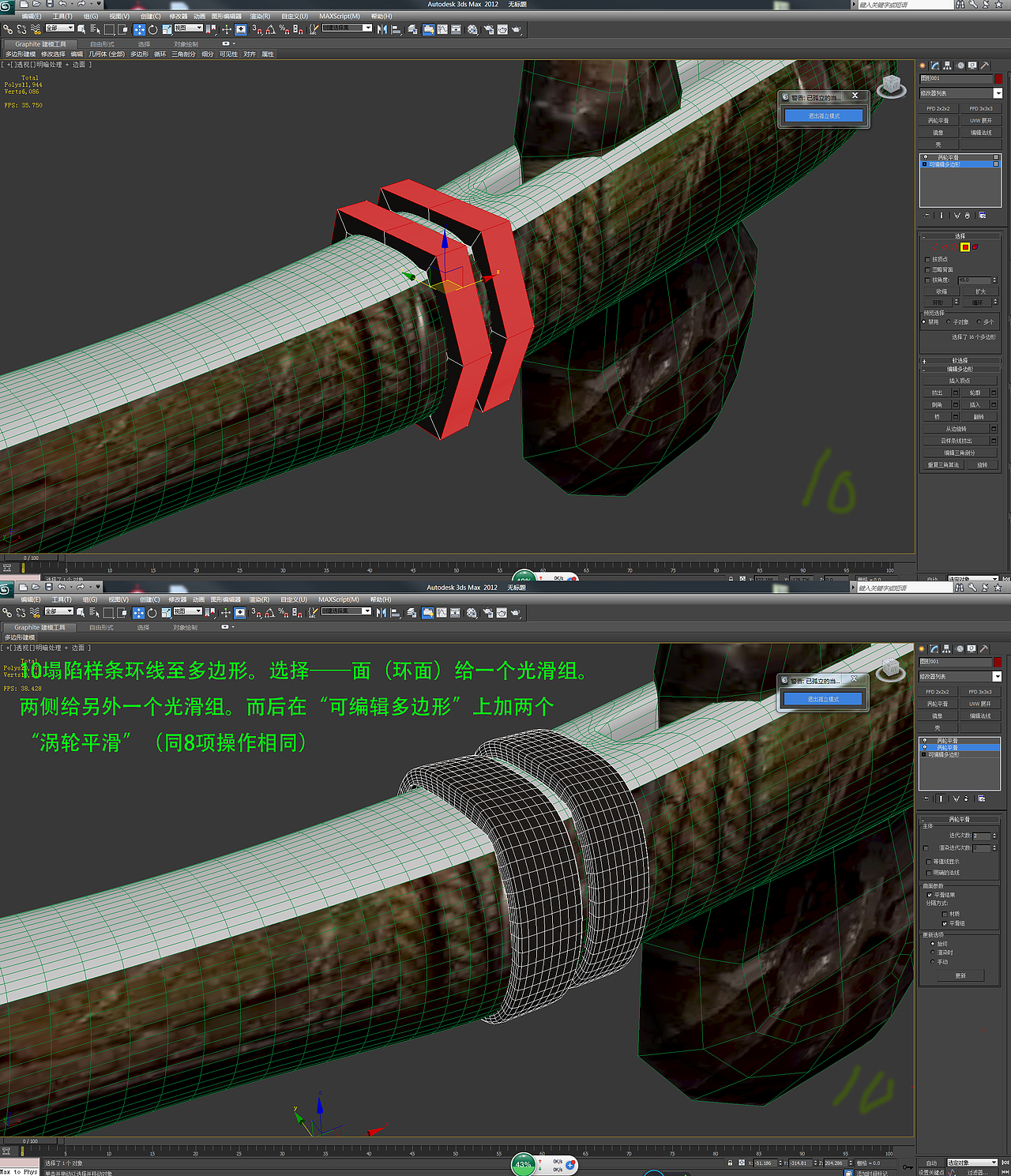Choose Select and Scale tool, upper window

pos(167,29)
